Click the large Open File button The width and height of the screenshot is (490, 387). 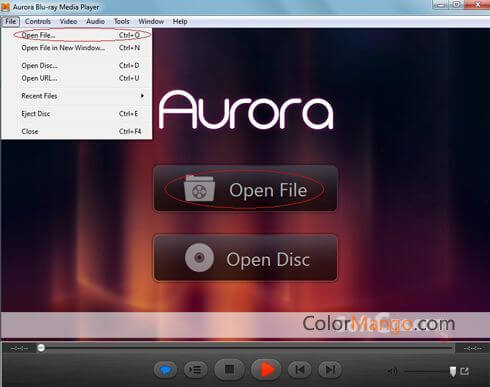tap(245, 188)
